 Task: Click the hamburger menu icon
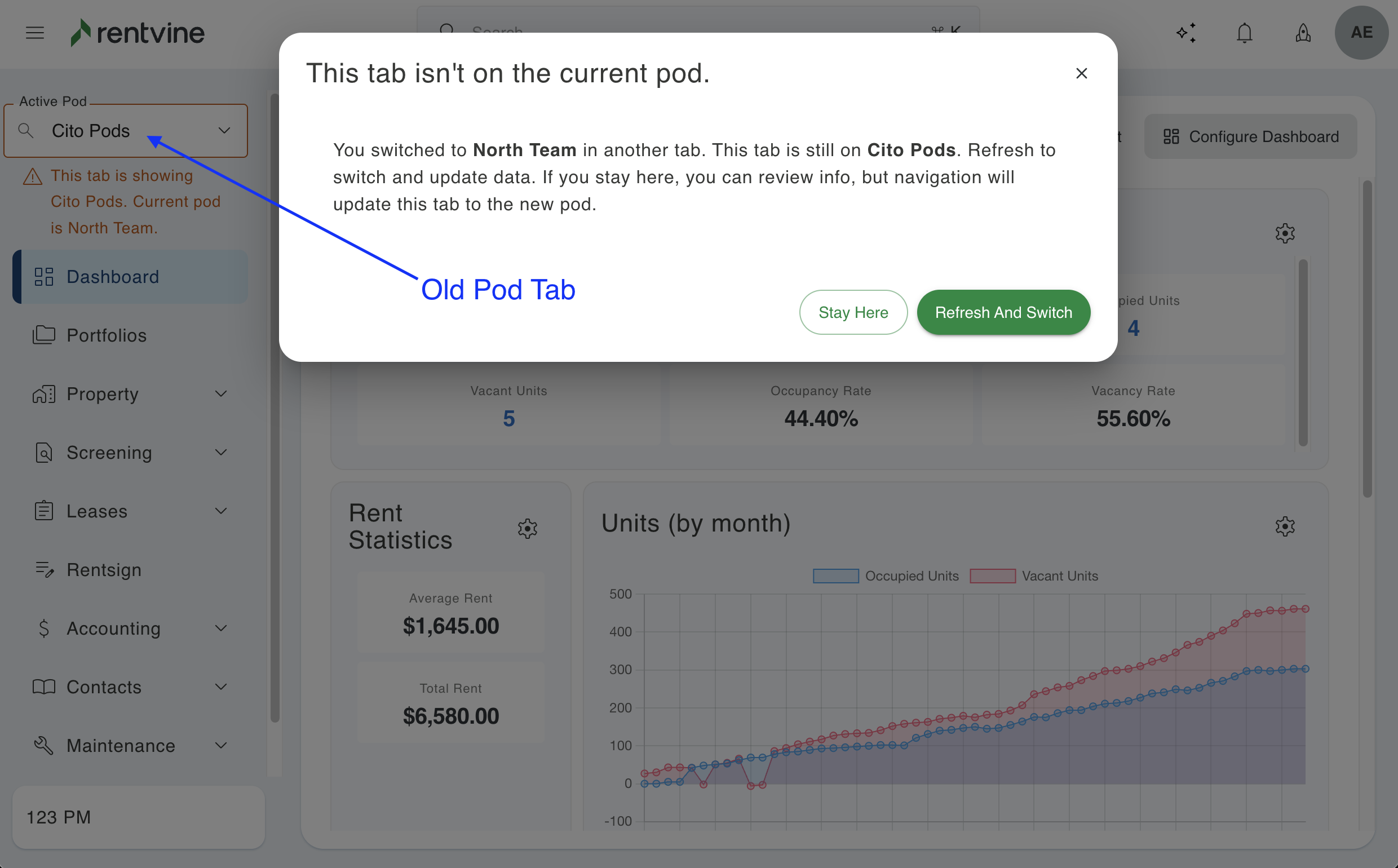(35, 33)
